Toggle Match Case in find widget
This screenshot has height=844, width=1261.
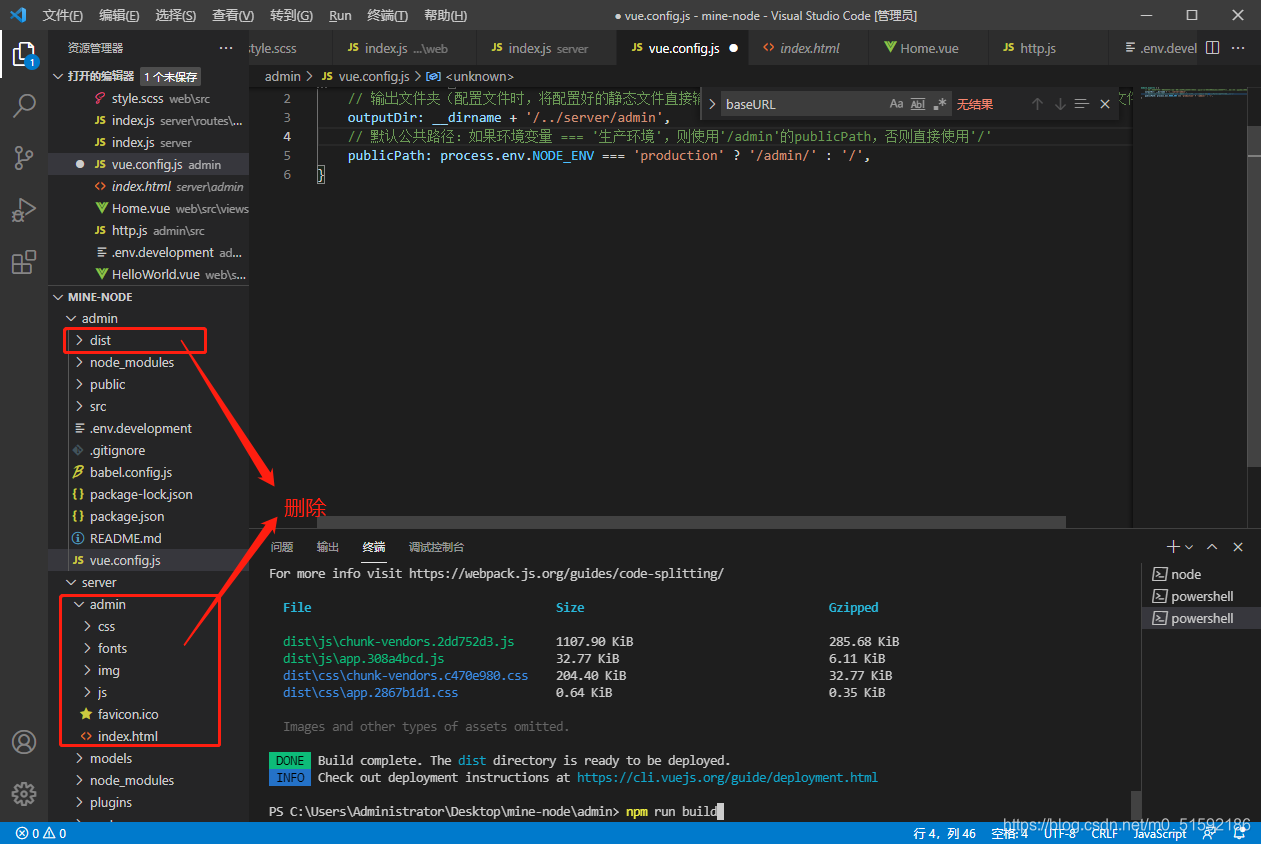[896, 104]
